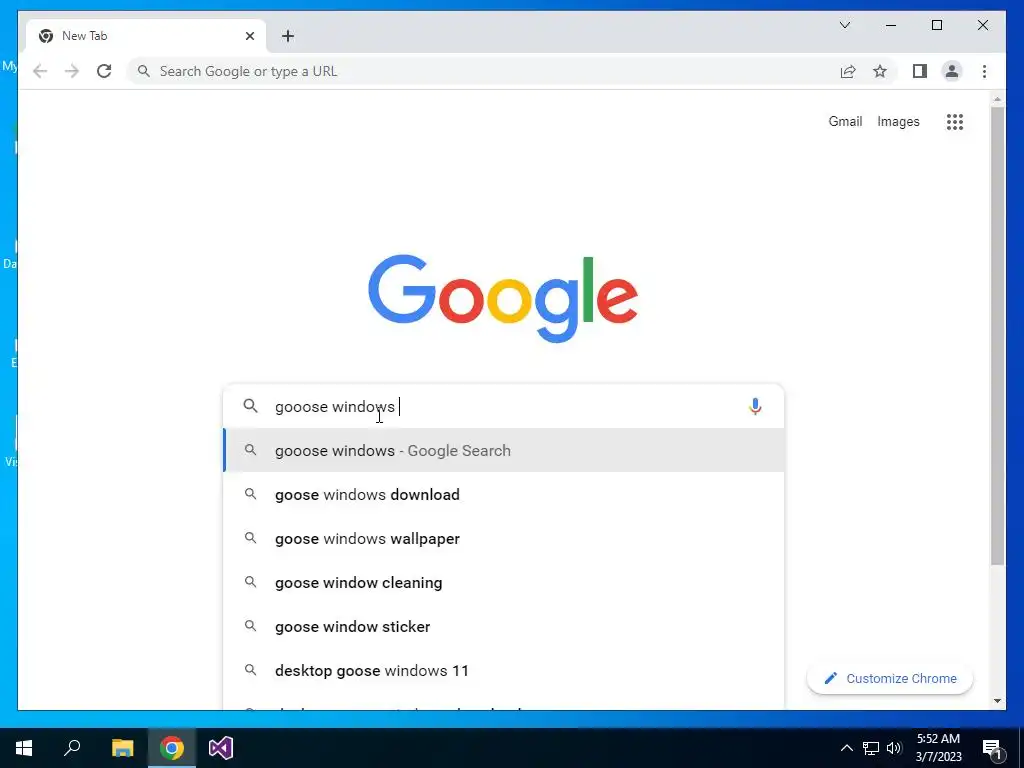Viewport: 1024px width, 768px height.
Task: Click the voice search microphone icon
Action: click(755, 406)
